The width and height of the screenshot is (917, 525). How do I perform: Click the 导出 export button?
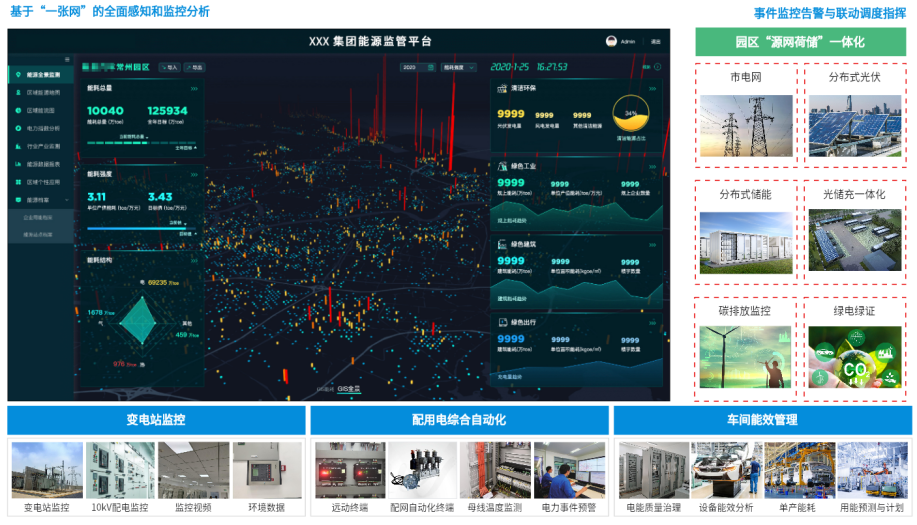(x=195, y=67)
